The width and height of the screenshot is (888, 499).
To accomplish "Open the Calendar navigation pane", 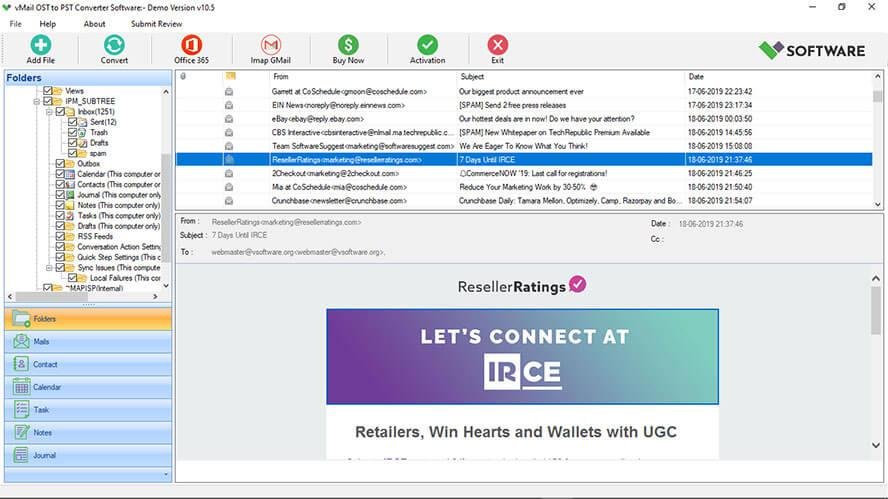I will click(x=88, y=387).
